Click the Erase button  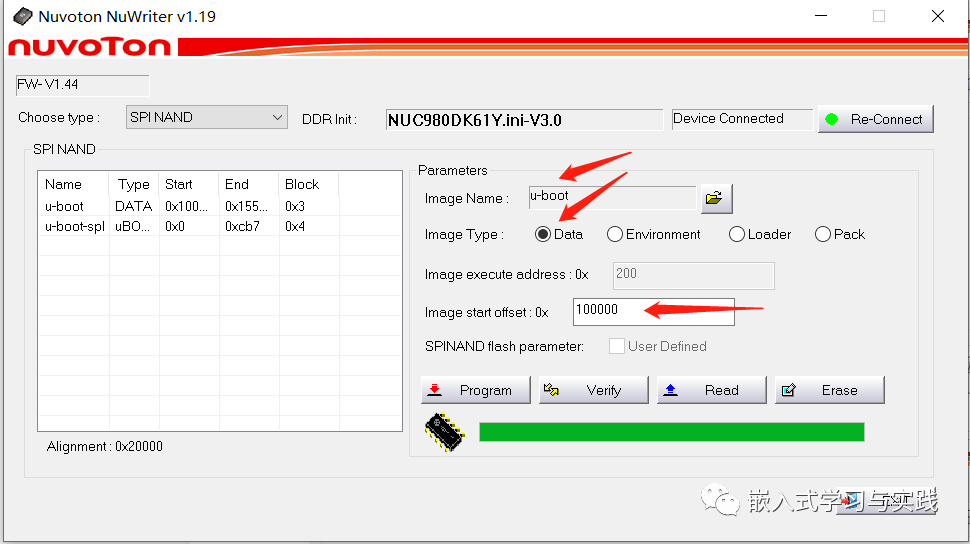click(830, 390)
